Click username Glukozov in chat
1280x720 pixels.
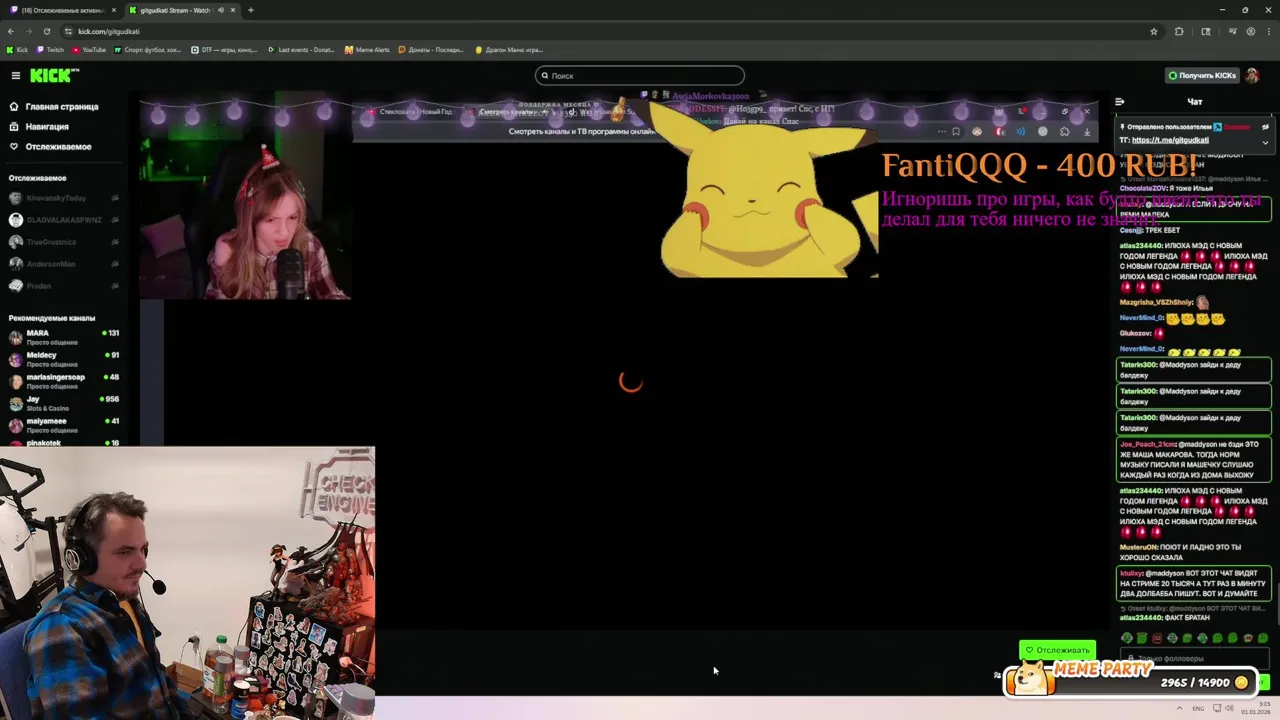[x=1136, y=333]
